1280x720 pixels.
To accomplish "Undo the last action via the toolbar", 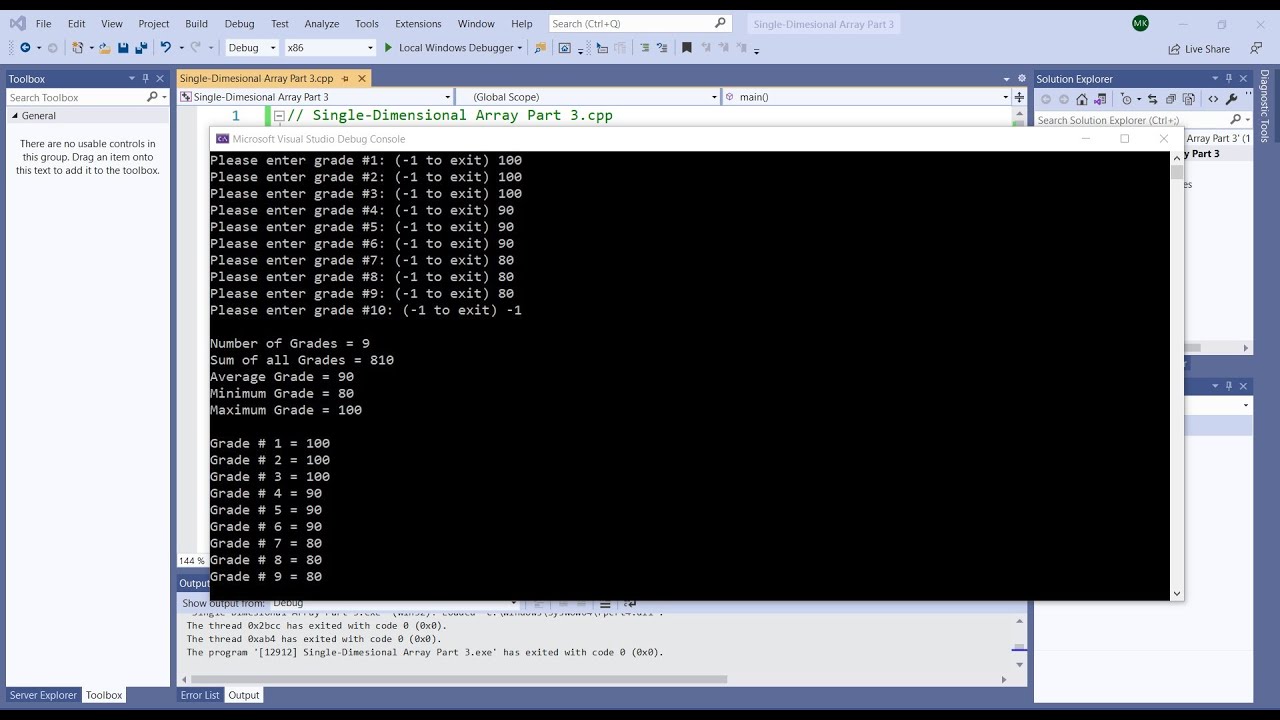I will (x=166, y=47).
